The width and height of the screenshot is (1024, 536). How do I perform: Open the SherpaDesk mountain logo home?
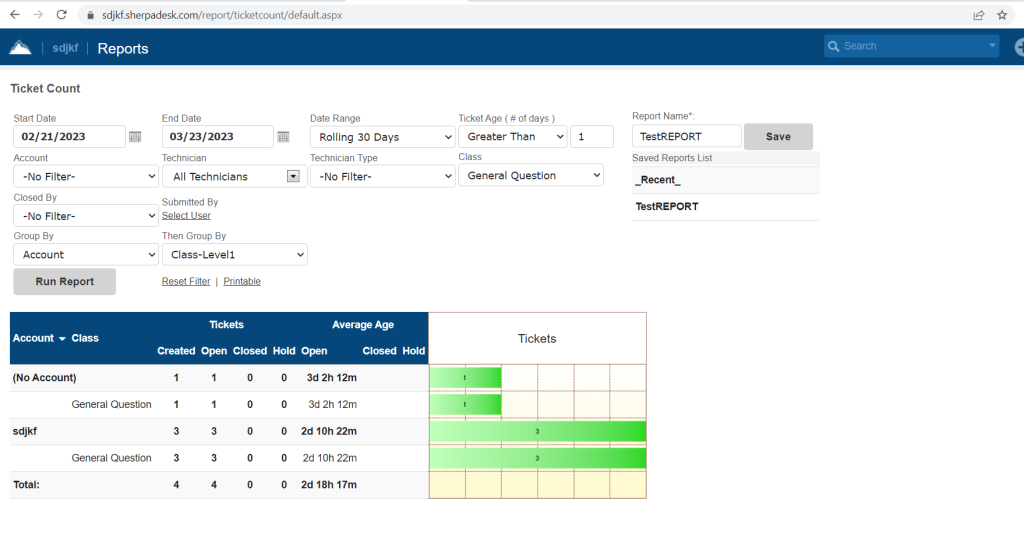click(x=20, y=48)
